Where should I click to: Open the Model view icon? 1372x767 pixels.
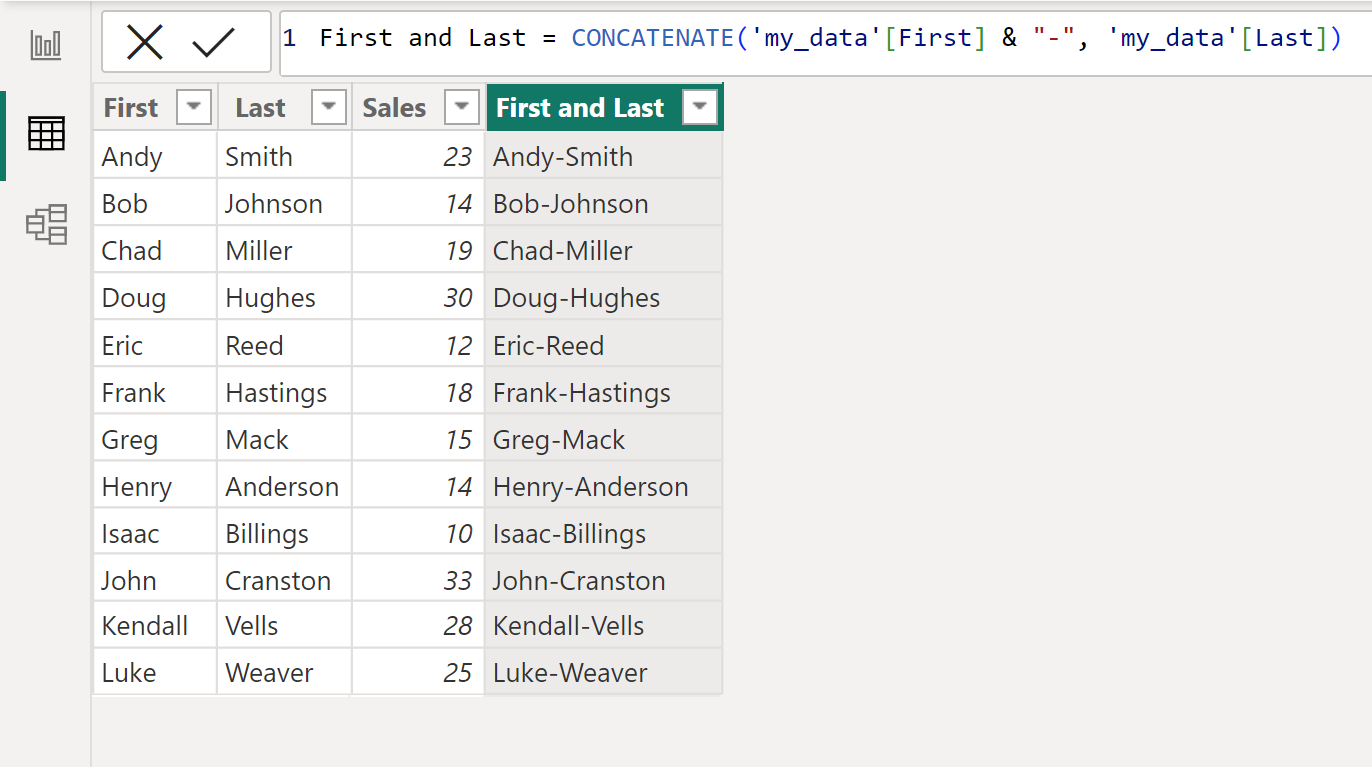coord(46,225)
